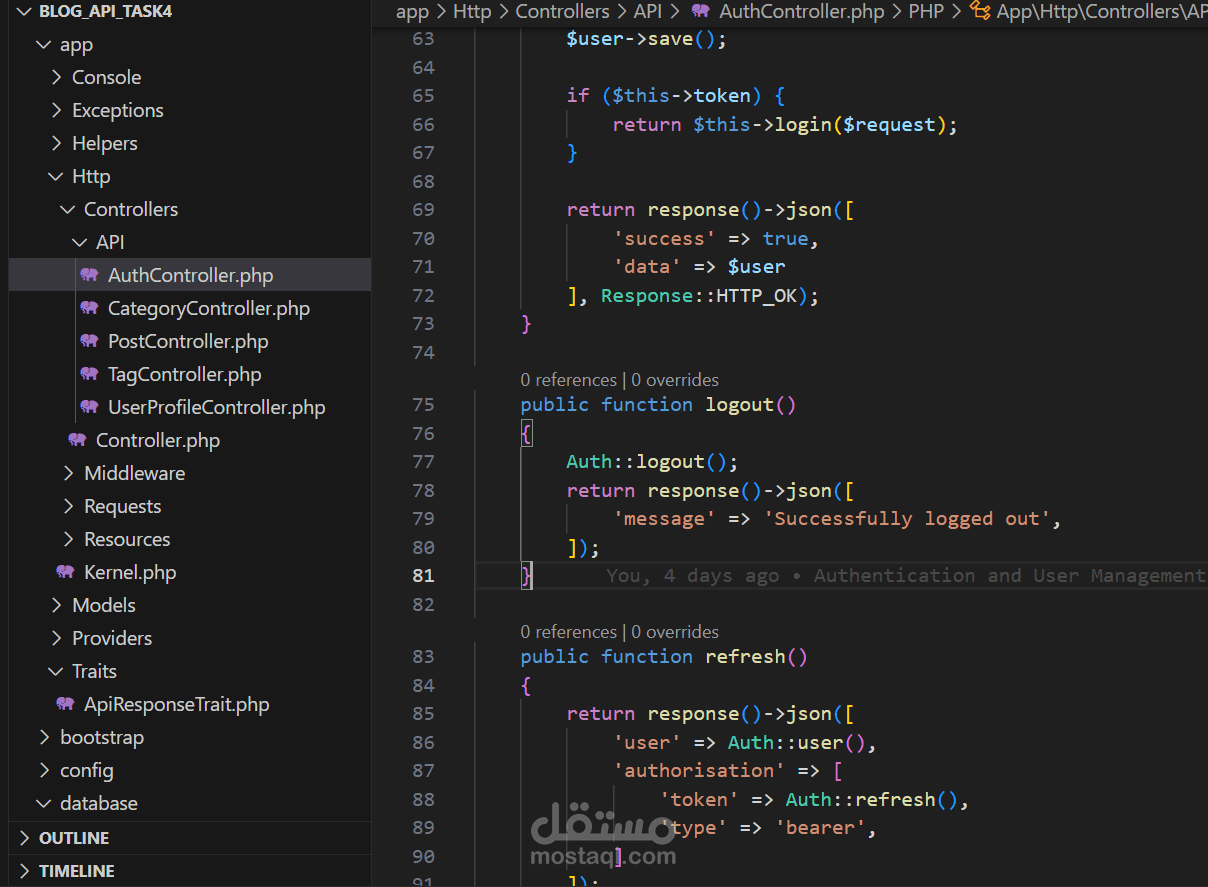Screen dimensions: 1208x887
Task: Click 'Auth::logout();' on line 77
Action: pos(652,461)
